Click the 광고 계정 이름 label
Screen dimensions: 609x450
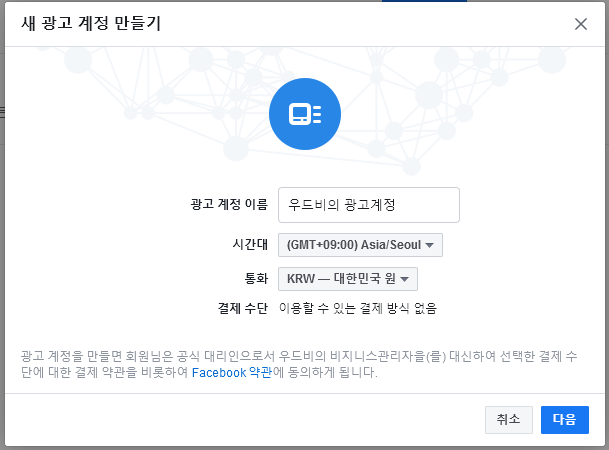(229, 204)
